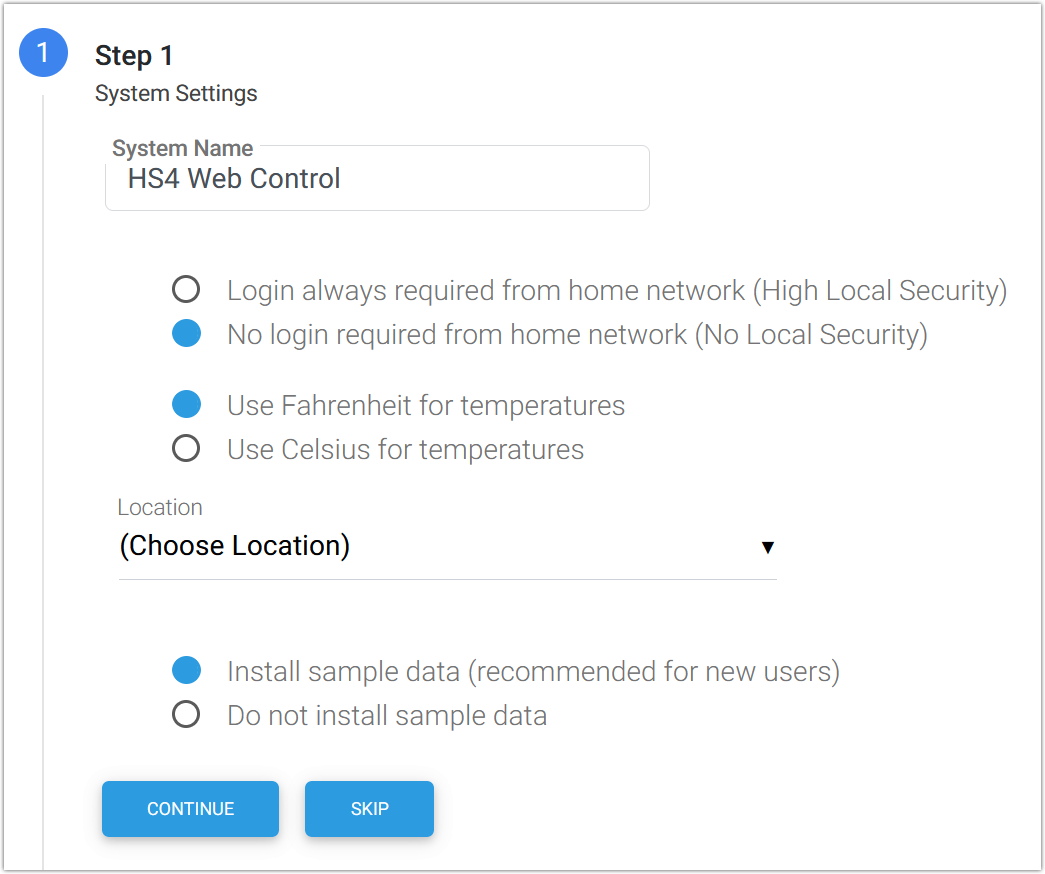Click the 'Use Celsius for temperatures' label text
This screenshot has height=874, width=1045.
pos(405,449)
